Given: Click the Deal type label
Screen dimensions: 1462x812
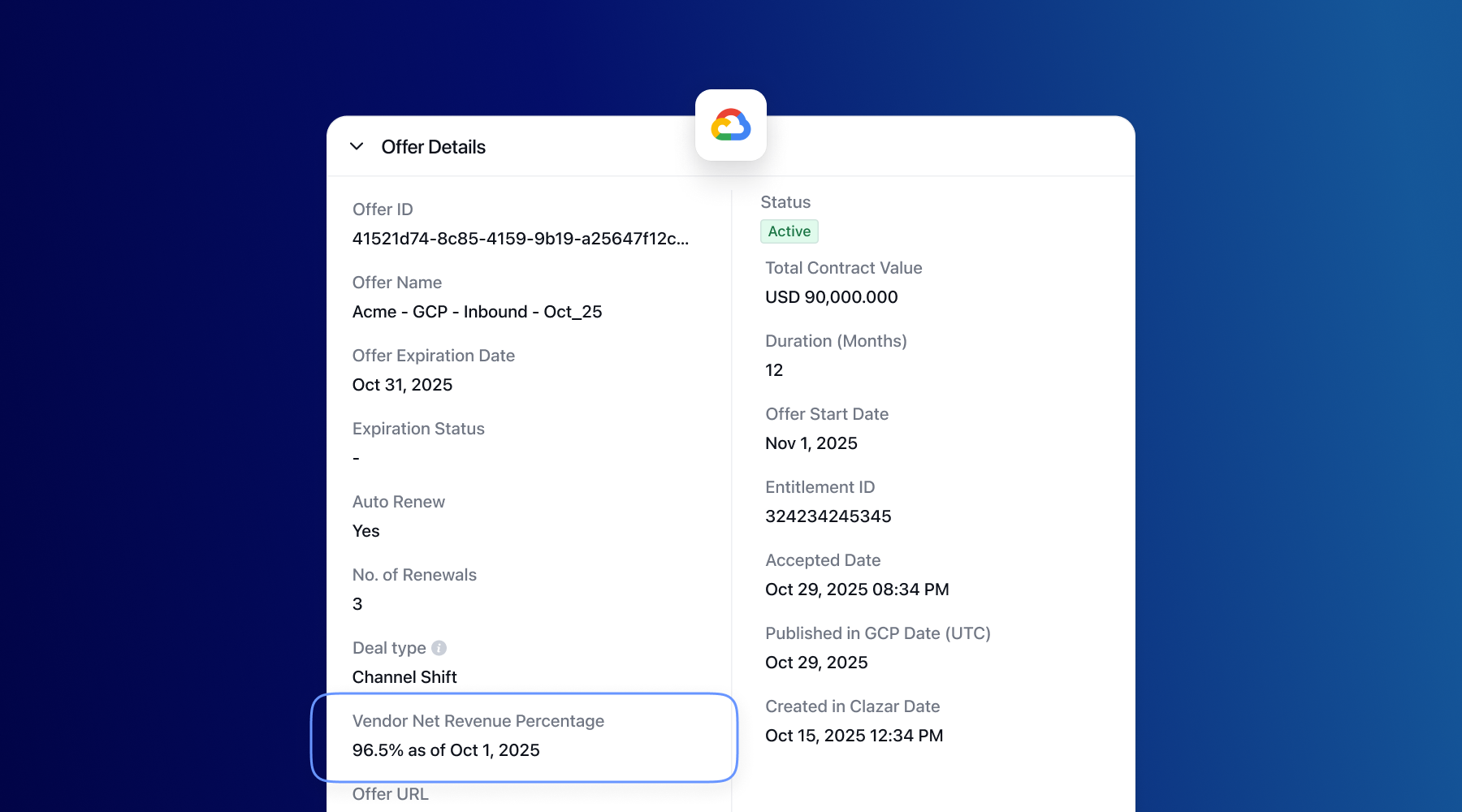Looking at the screenshot, I should [389, 648].
